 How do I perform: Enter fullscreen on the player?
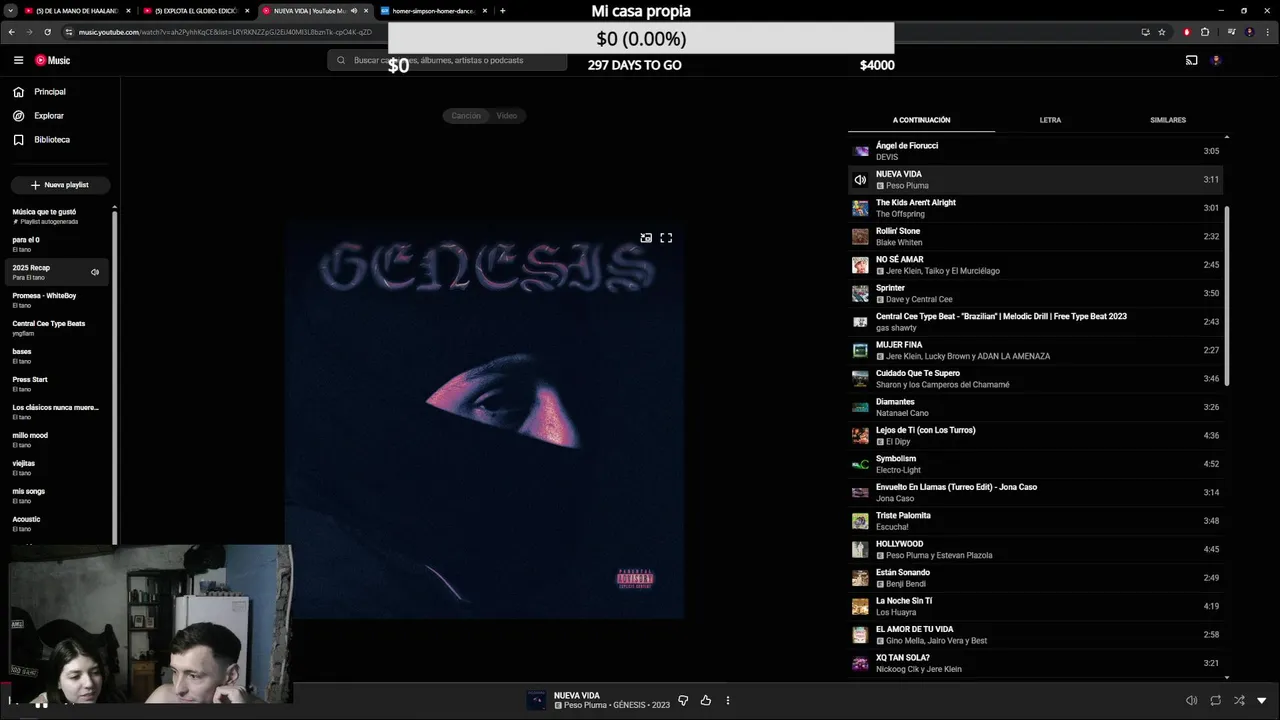666,238
